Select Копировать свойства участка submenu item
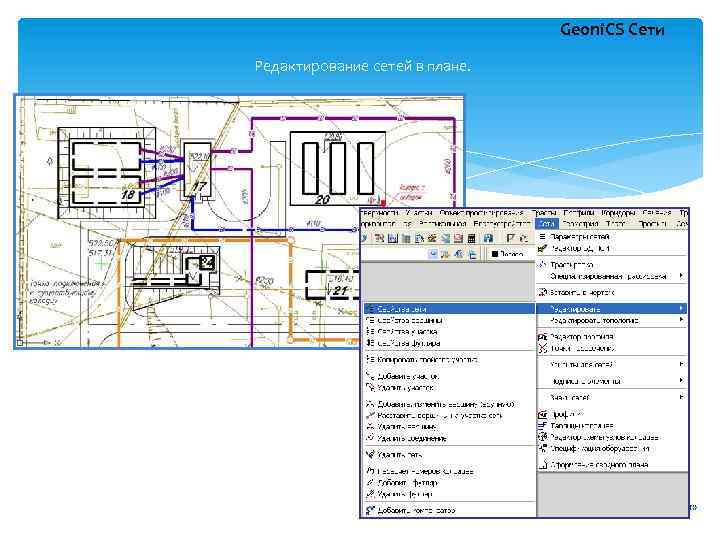 [x=428, y=360]
